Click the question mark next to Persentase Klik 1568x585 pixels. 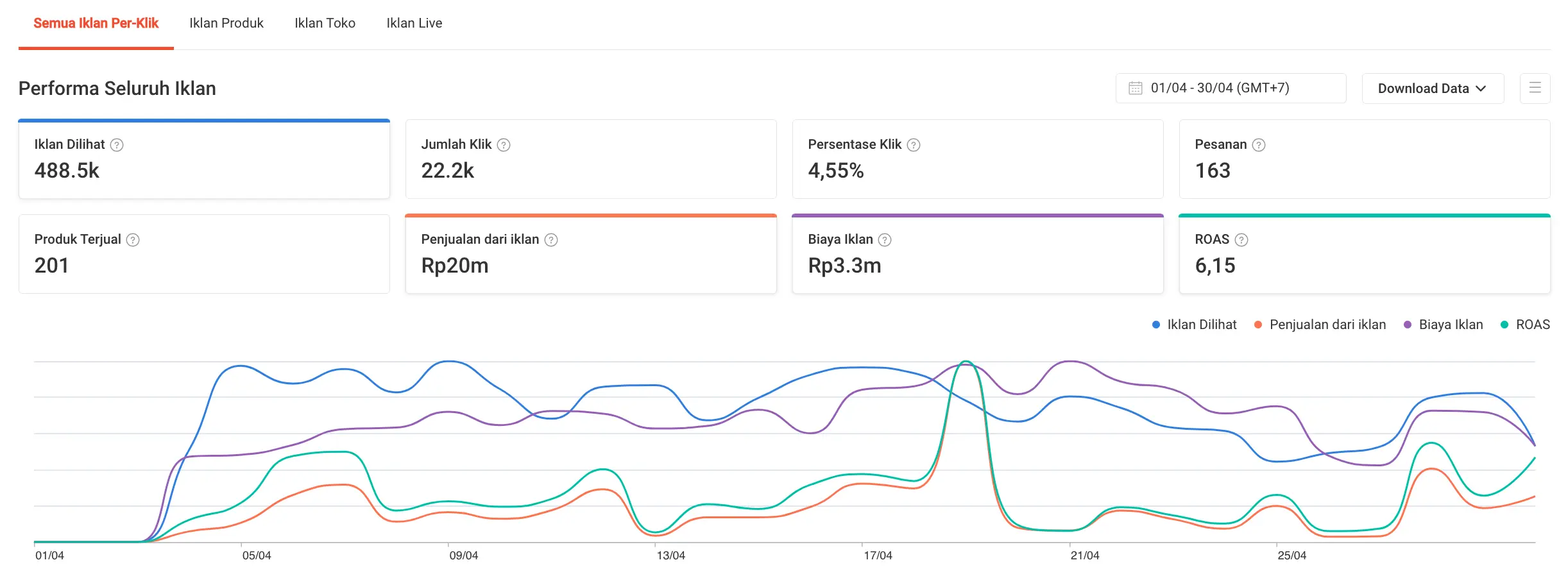[914, 145]
